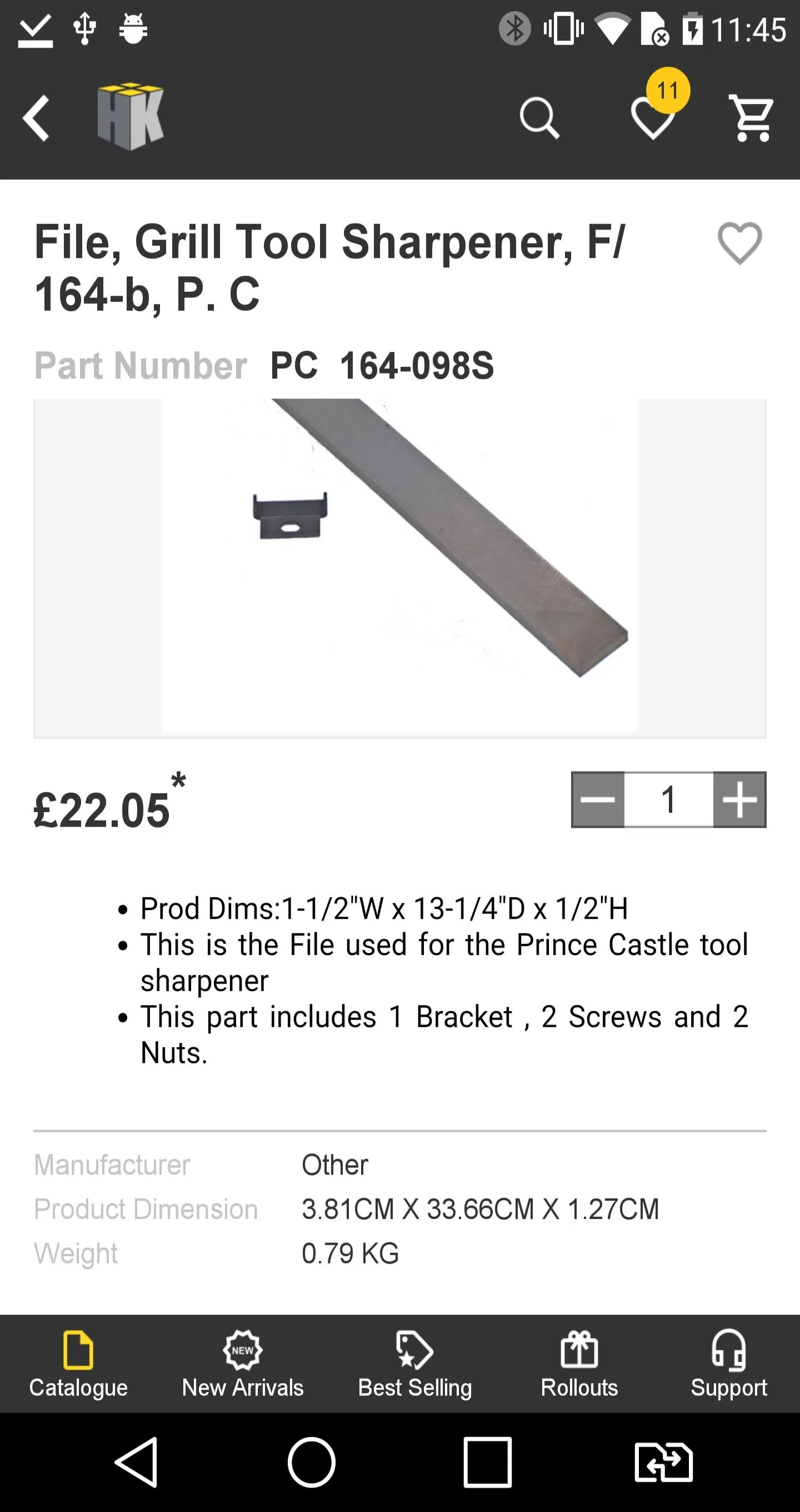Tap the screen switch navigation icon
800x1512 pixels.
pyautogui.click(x=663, y=1461)
